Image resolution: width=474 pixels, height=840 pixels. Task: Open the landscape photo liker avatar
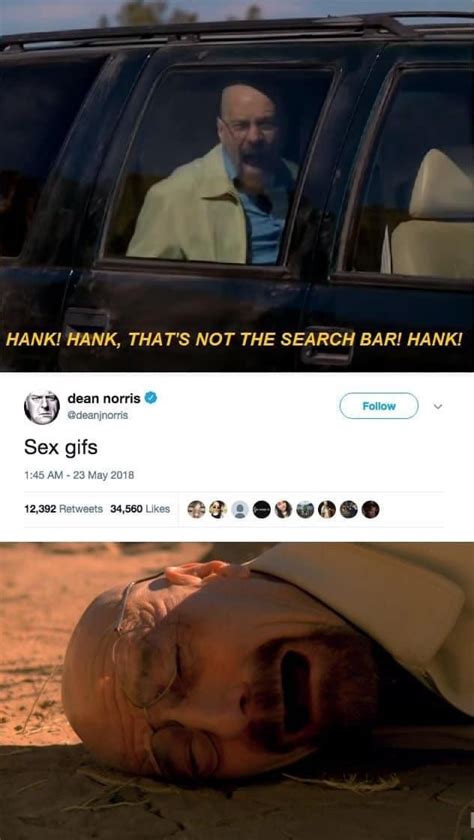[305, 509]
